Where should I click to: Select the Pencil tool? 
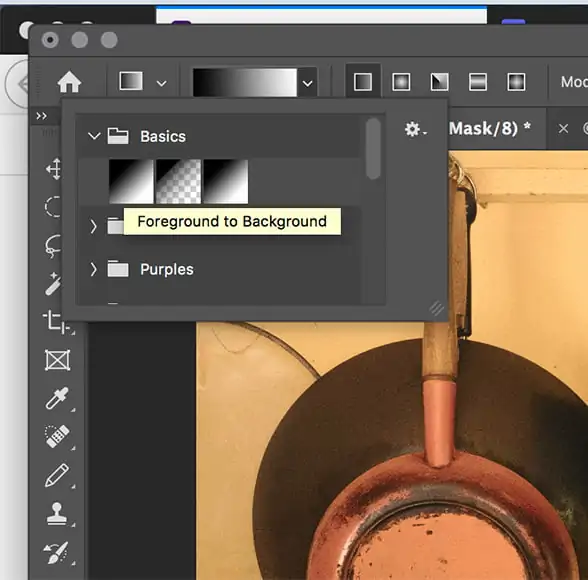pos(57,475)
